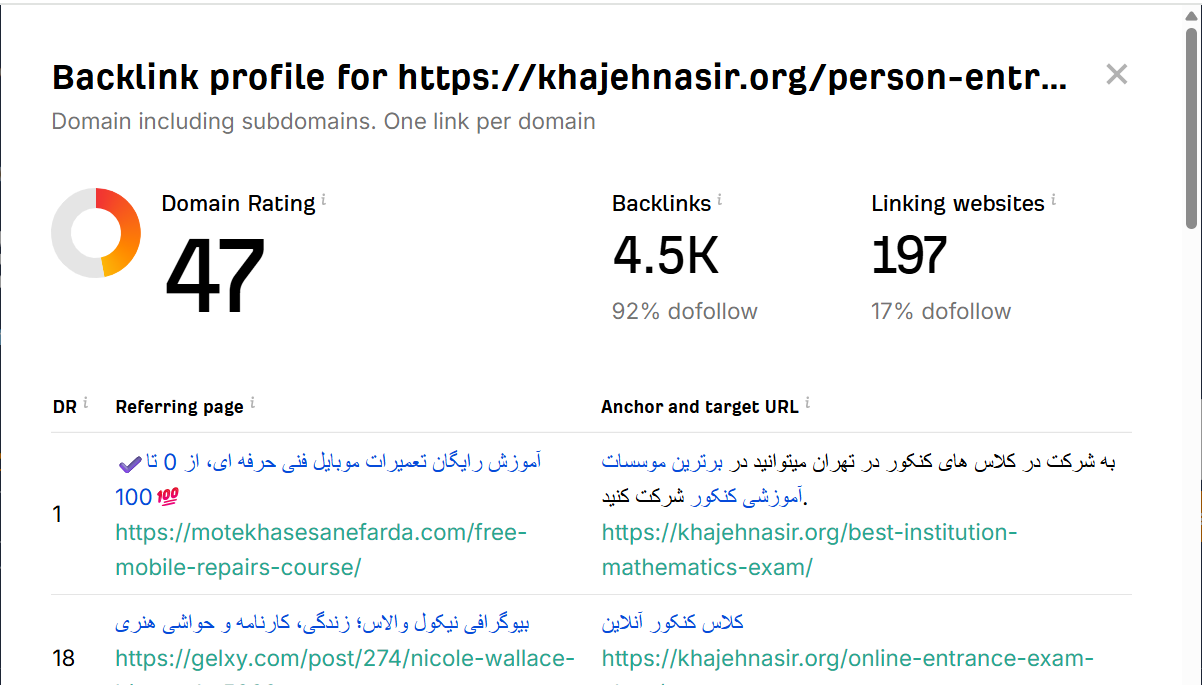Click the Persian anchor text above the online-entrance-exam URL

tap(672, 623)
